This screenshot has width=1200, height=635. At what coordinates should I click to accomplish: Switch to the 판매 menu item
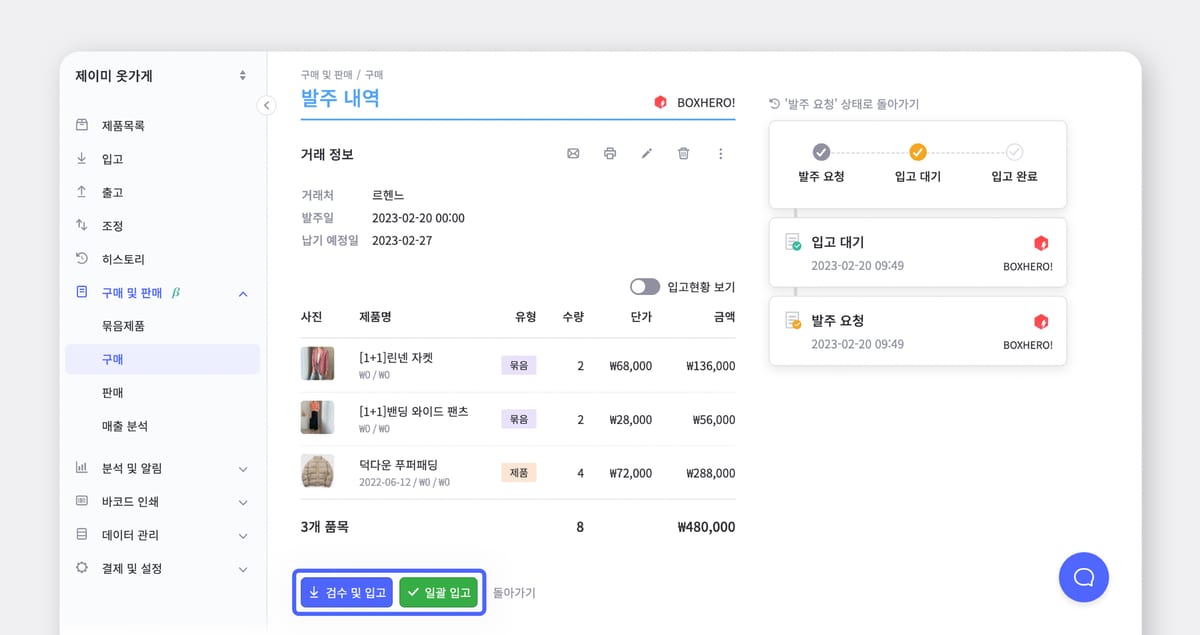coord(115,392)
